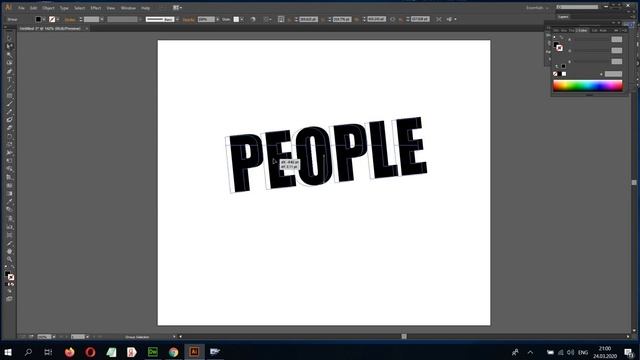Open Opera from the taskbar

pos(90,352)
